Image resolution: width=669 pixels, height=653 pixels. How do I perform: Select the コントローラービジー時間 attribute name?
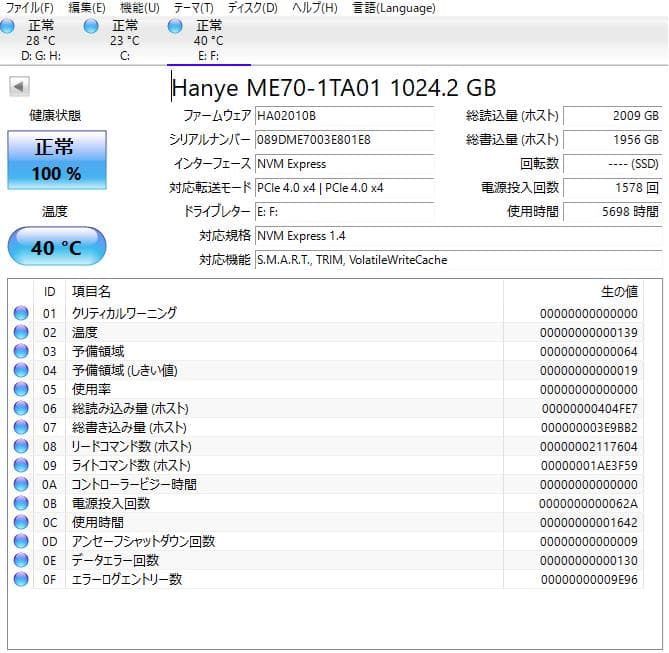134,484
